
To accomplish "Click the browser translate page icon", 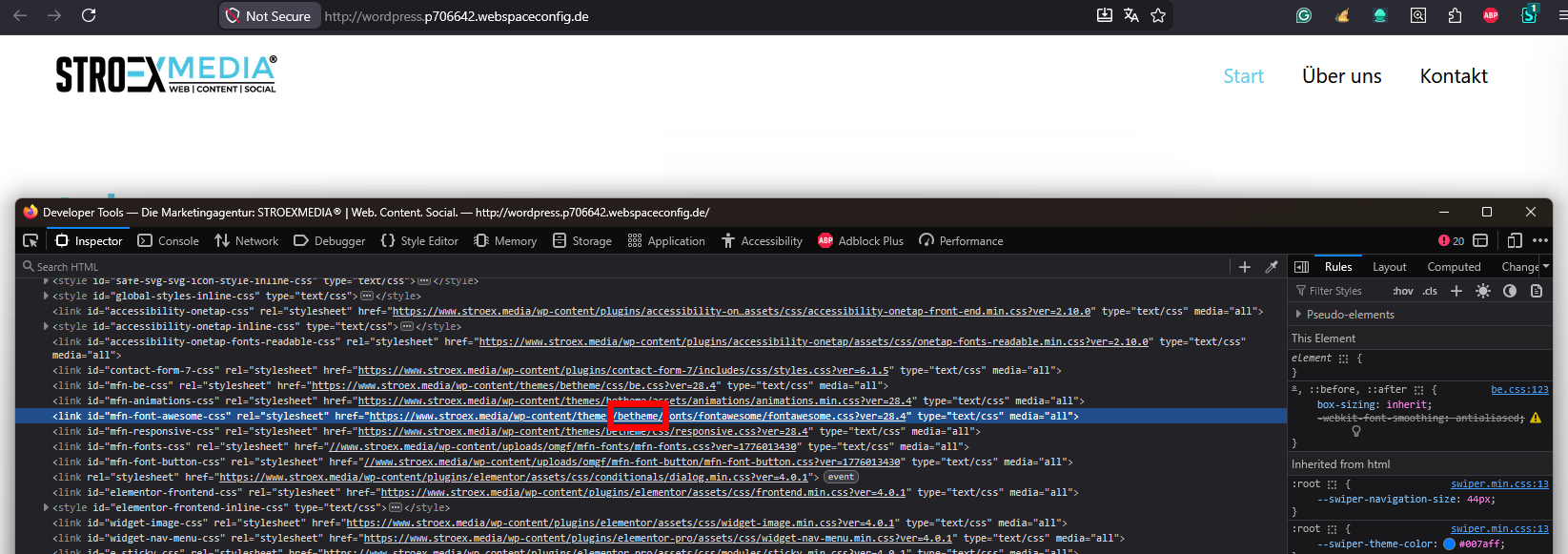I will (1131, 15).
